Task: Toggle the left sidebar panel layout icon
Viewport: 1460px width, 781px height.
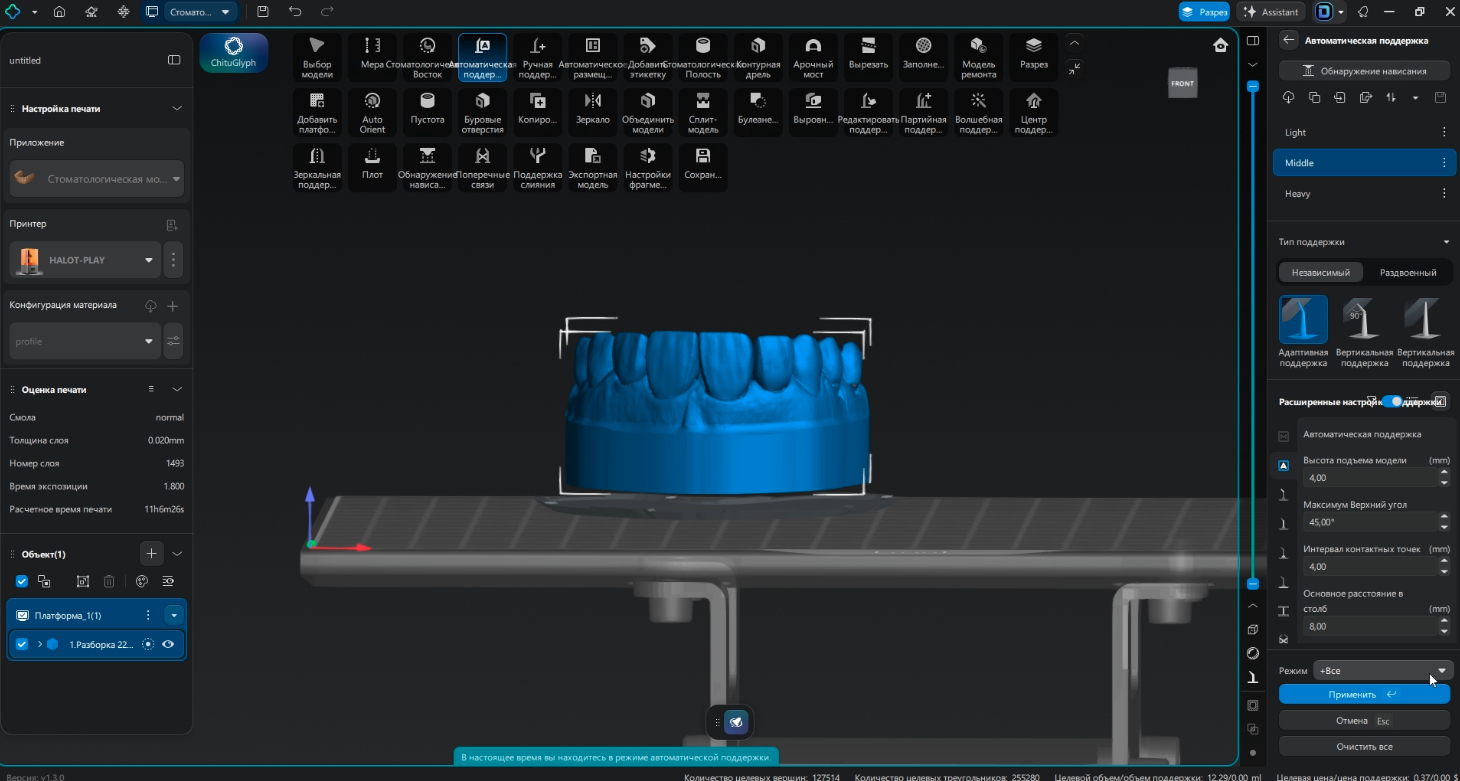Action: click(x=174, y=60)
